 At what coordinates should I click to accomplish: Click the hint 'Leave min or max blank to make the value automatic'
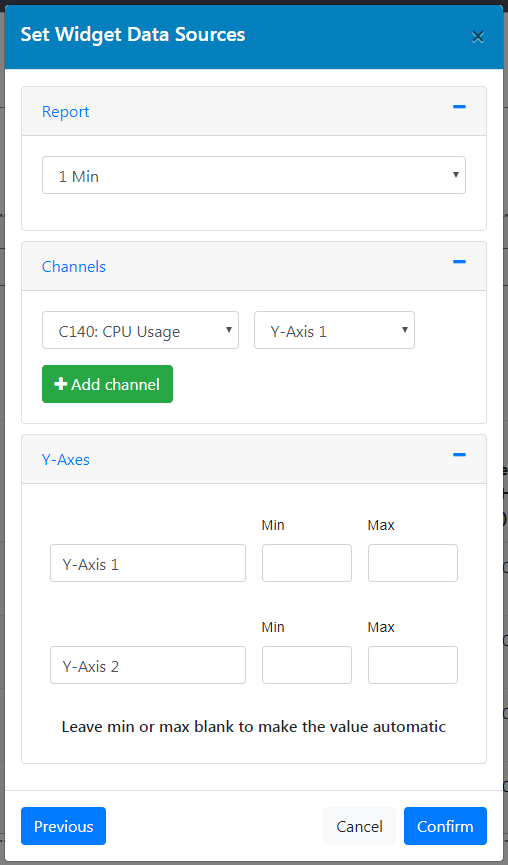[x=254, y=727]
